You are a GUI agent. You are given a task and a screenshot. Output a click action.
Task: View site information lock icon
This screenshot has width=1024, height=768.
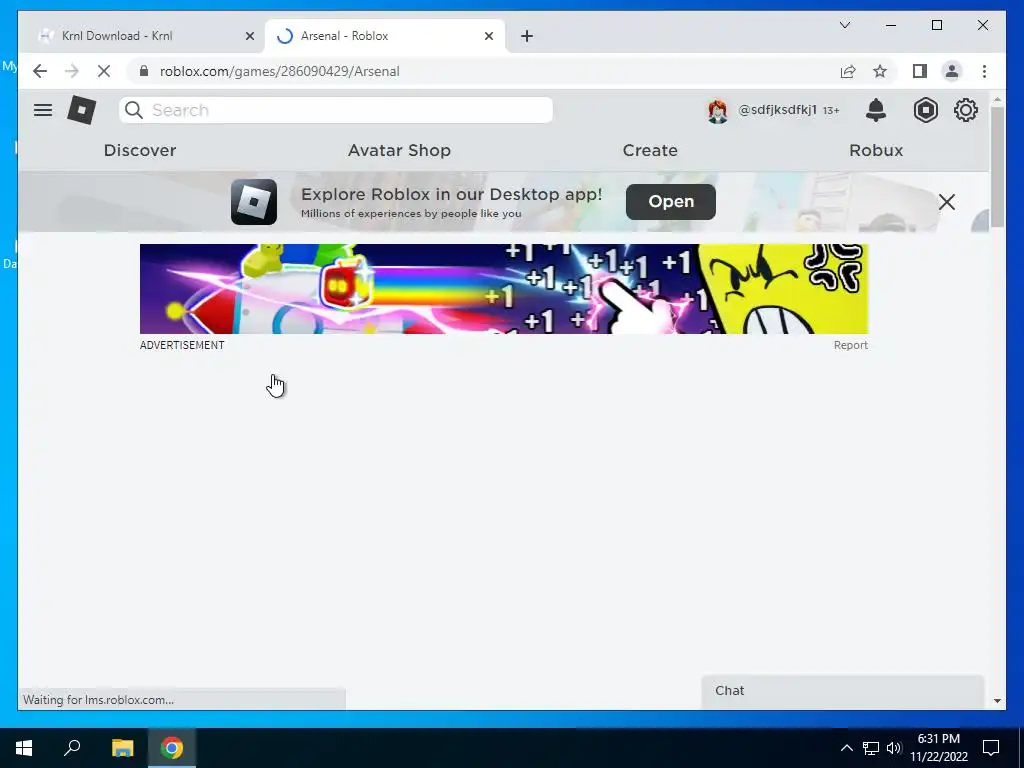click(x=144, y=71)
